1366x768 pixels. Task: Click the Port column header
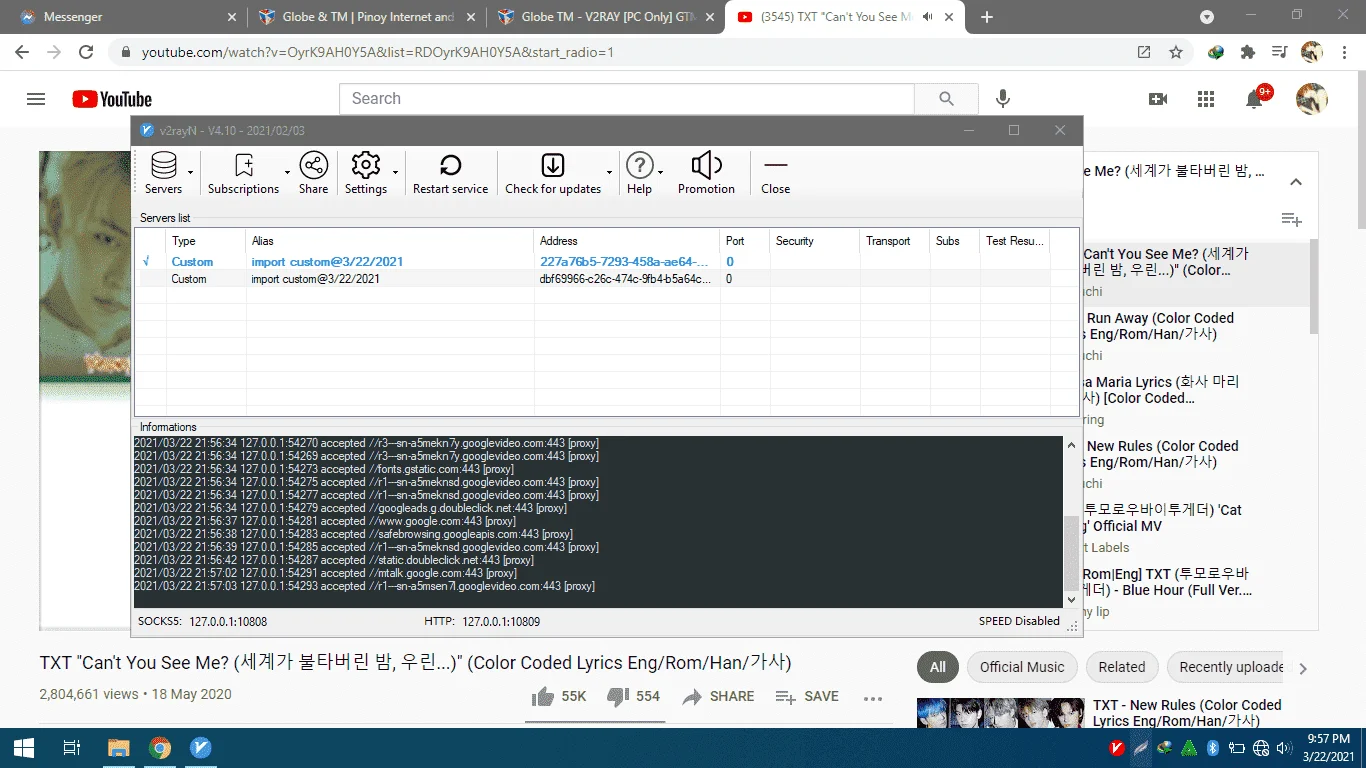click(744, 241)
